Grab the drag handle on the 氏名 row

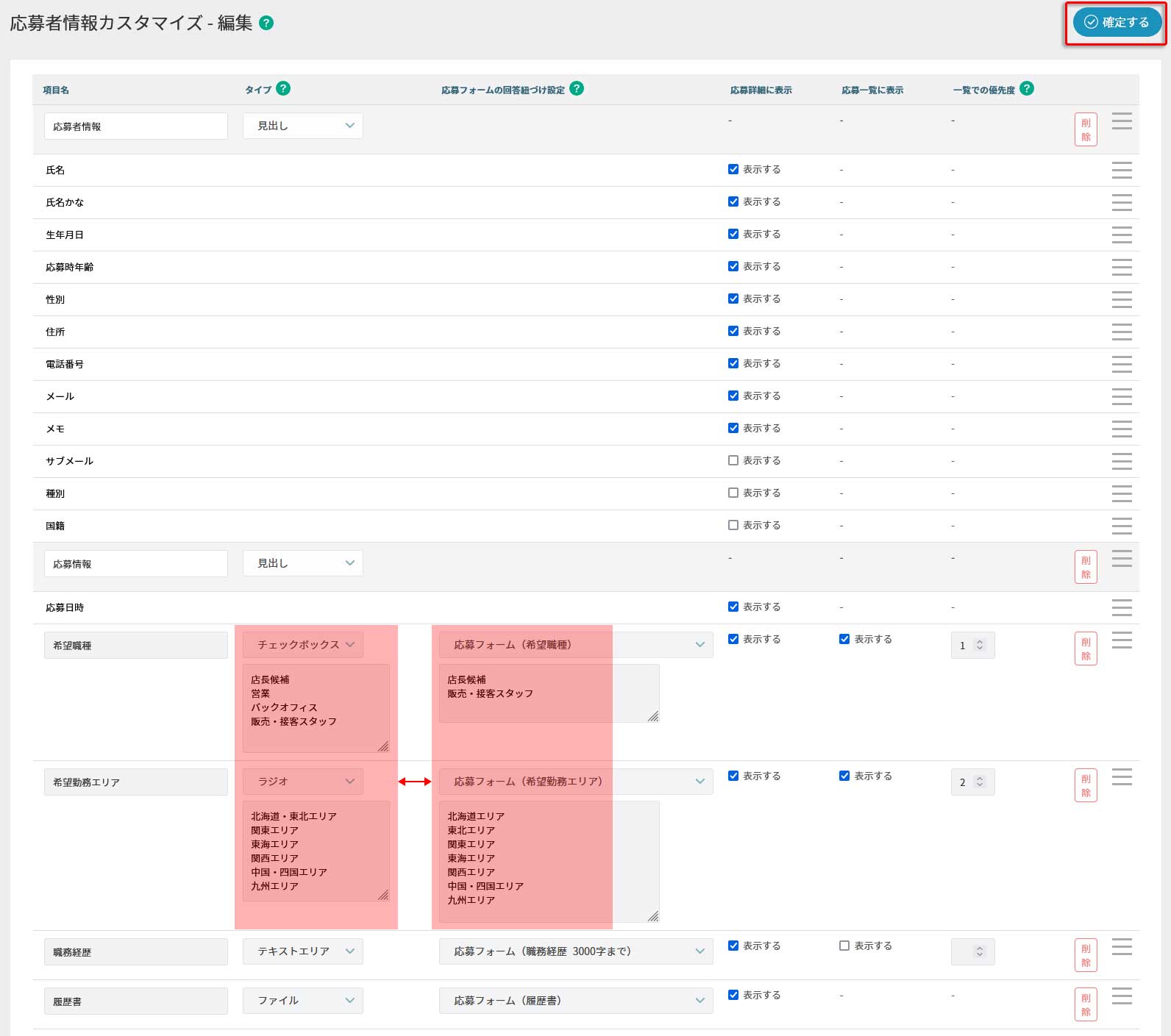click(1121, 170)
